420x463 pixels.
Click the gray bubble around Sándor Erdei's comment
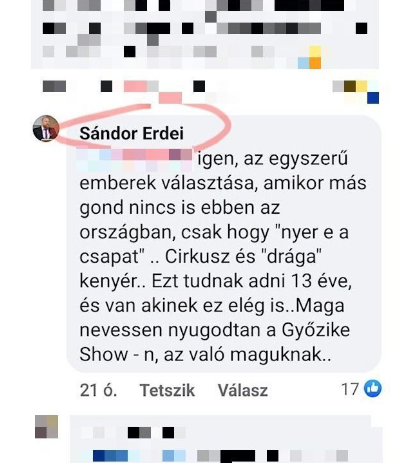(x=224, y=244)
